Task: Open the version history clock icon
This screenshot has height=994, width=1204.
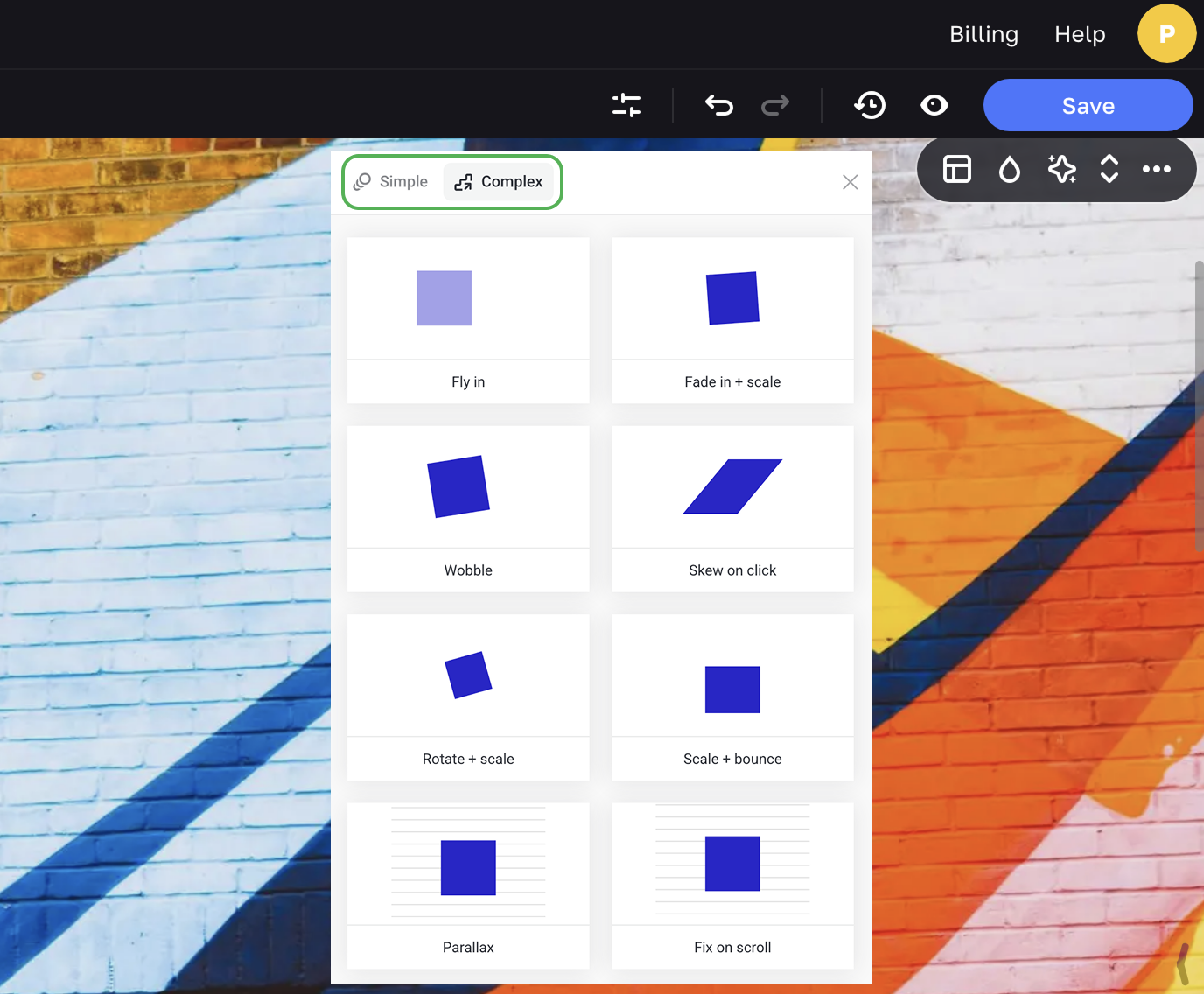Action: [870, 105]
